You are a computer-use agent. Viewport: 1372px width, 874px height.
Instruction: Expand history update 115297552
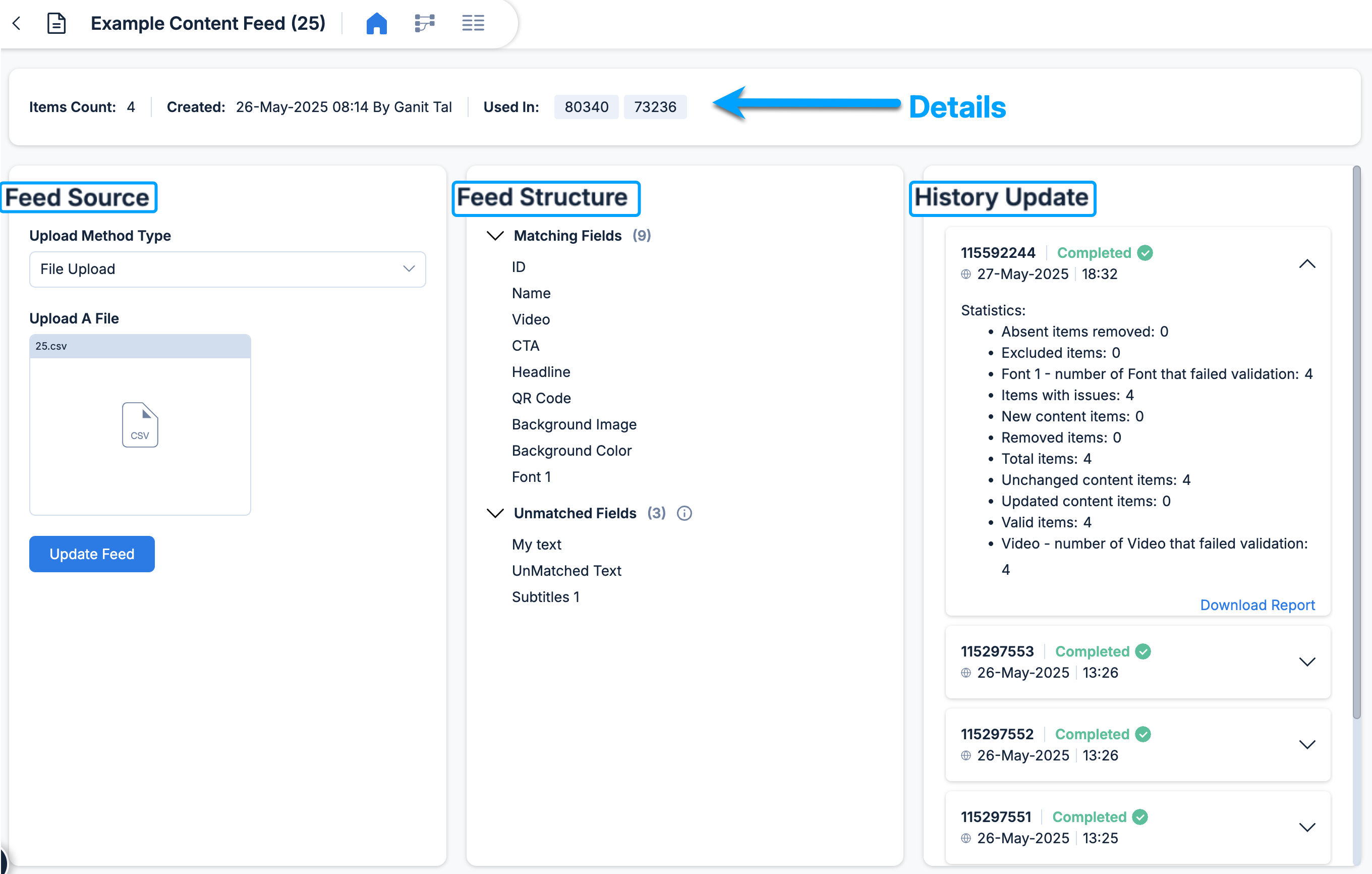(1307, 745)
